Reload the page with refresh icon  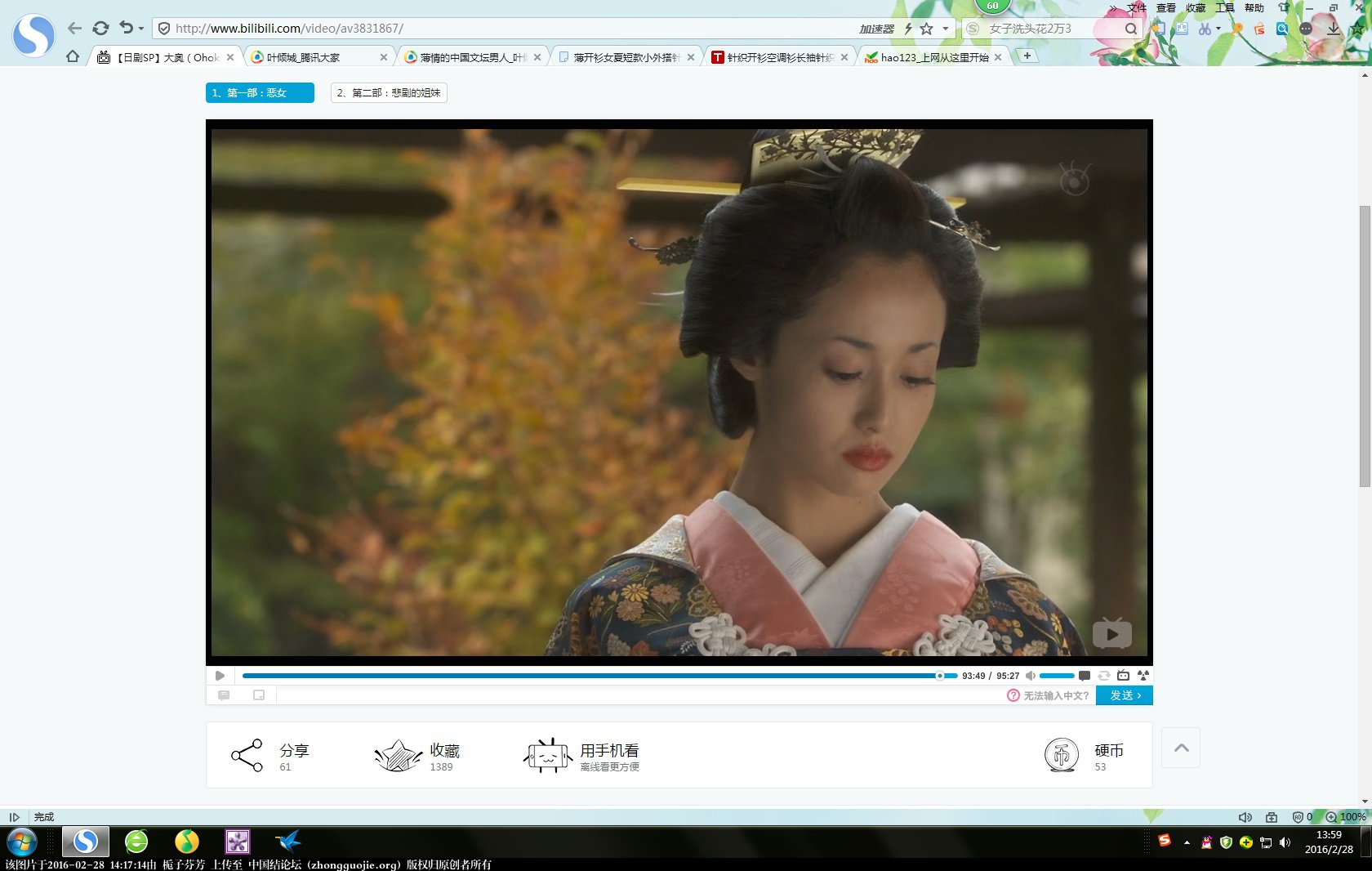click(100, 28)
